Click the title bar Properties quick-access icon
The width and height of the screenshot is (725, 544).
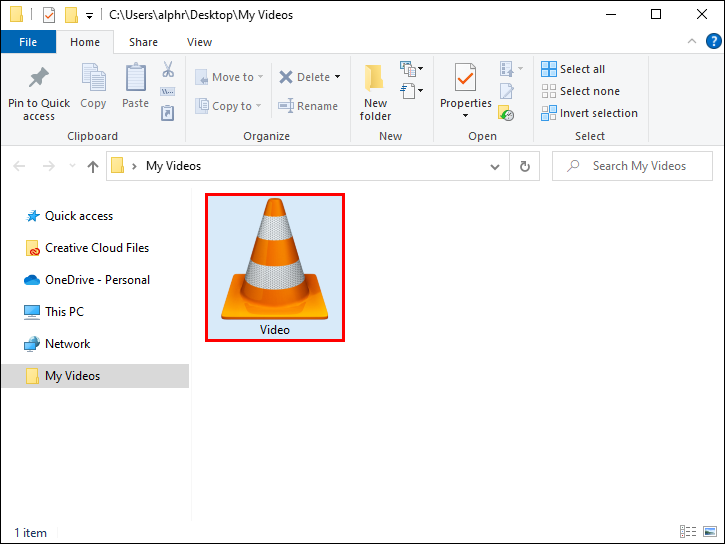coord(49,15)
